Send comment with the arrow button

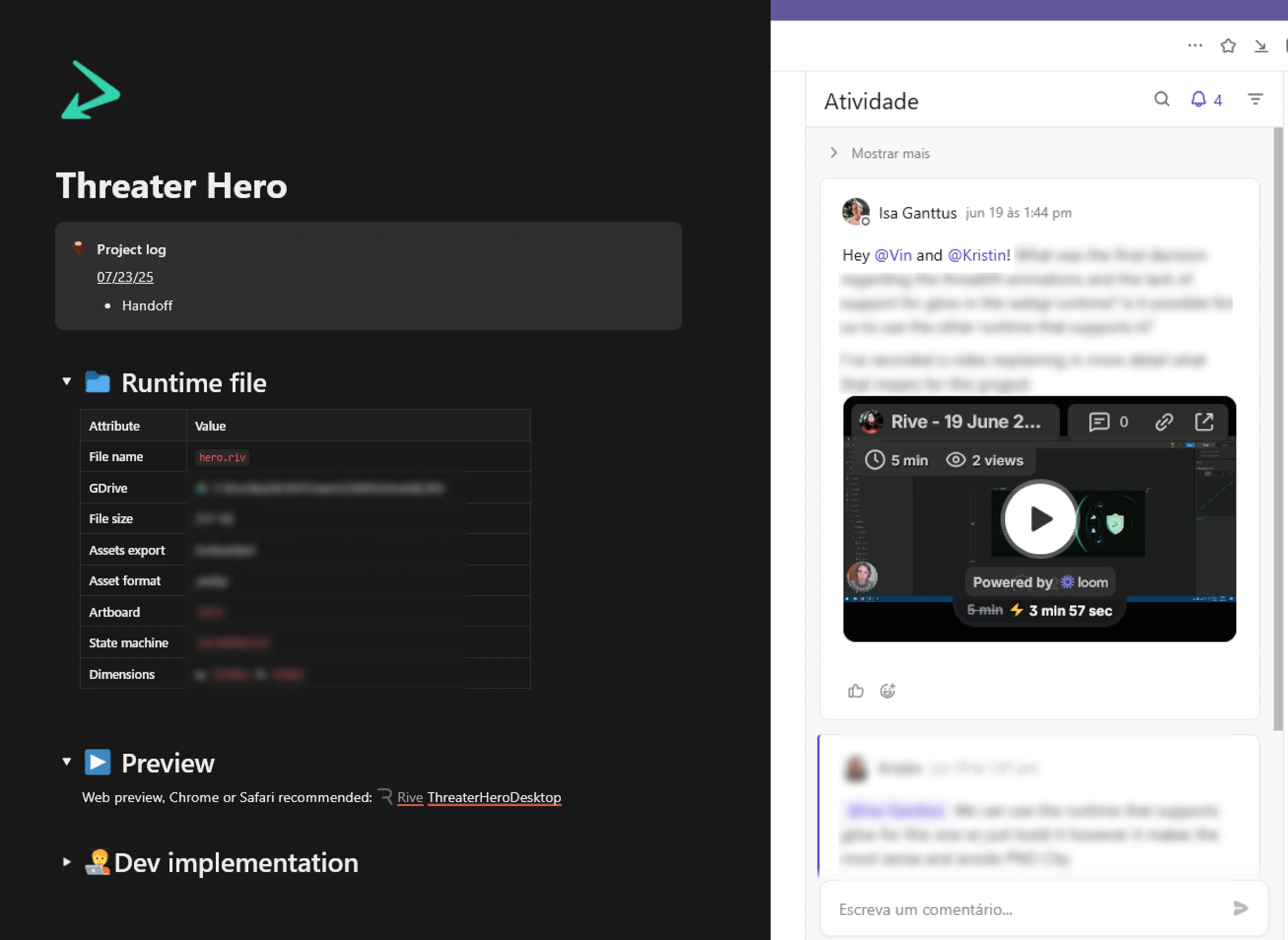pyautogui.click(x=1240, y=908)
